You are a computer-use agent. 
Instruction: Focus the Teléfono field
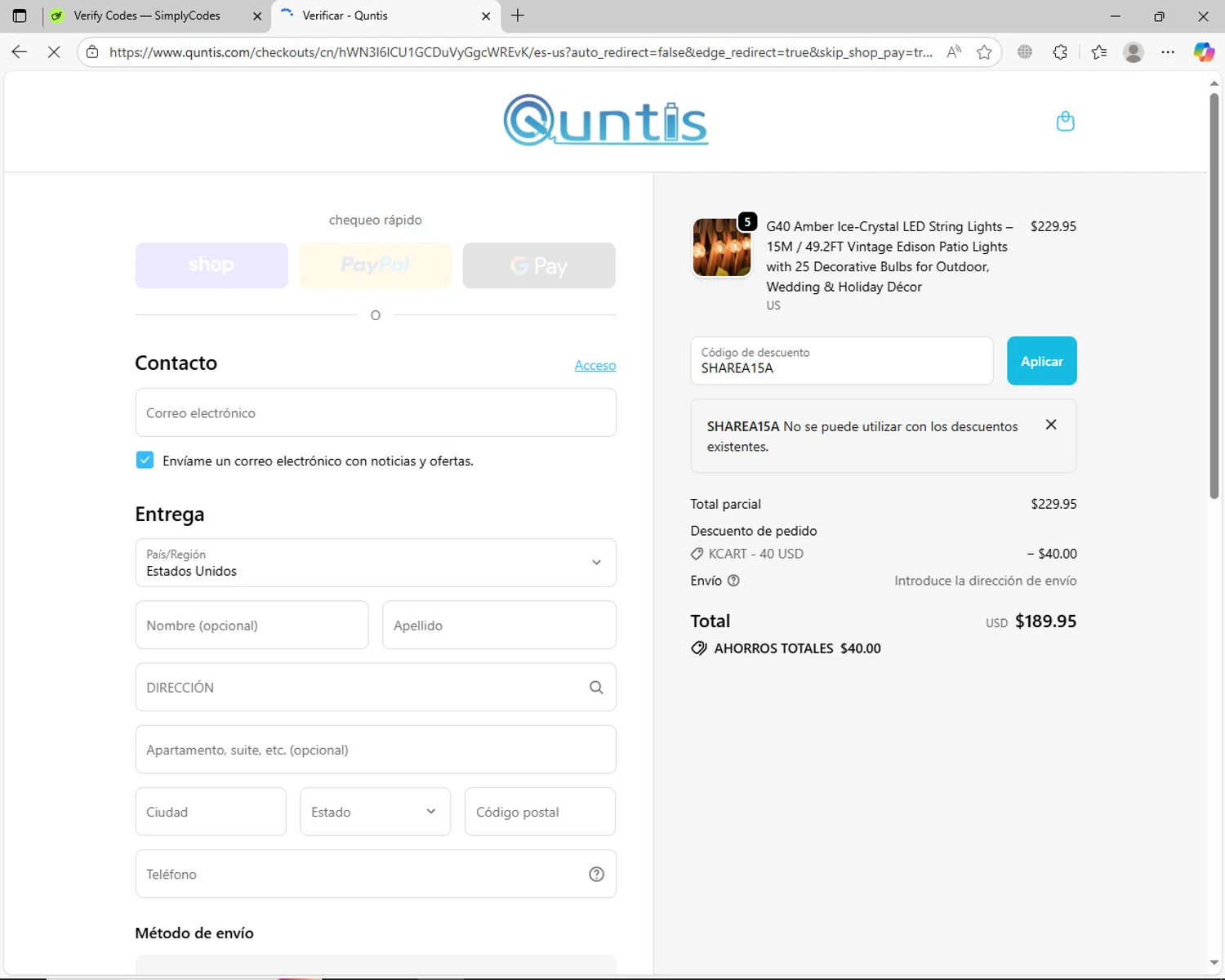(x=376, y=874)
